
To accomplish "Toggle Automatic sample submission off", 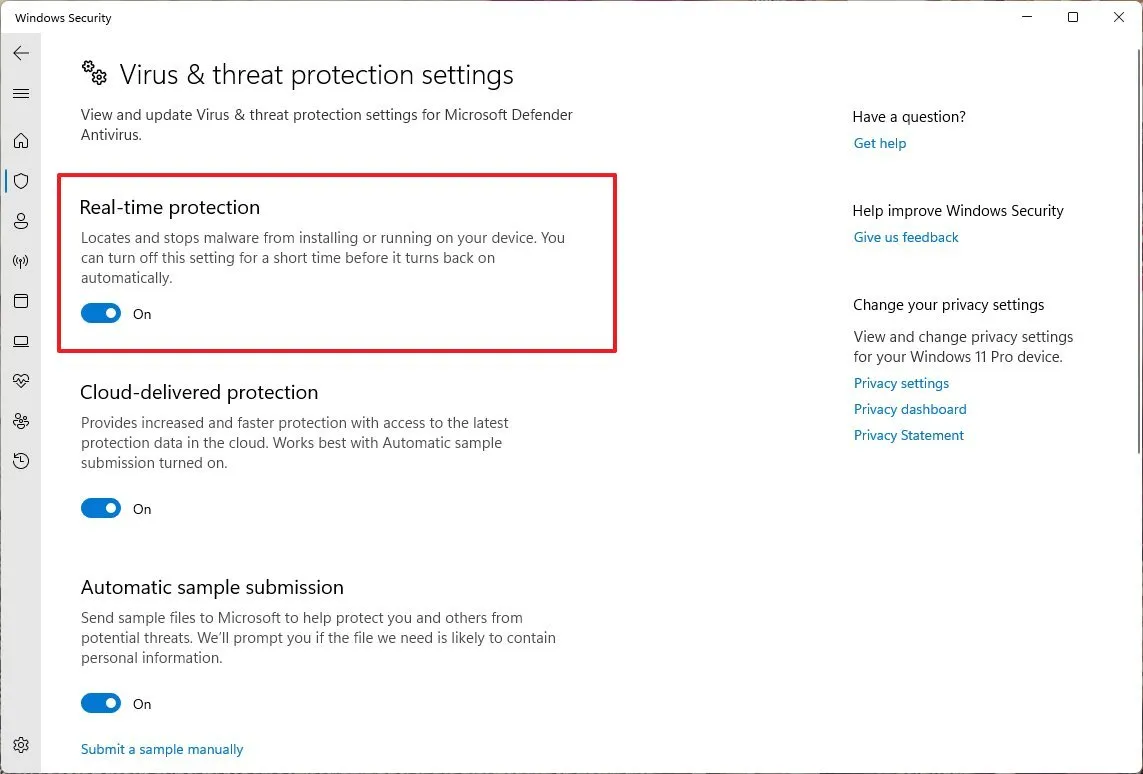I will pos(101,704).
